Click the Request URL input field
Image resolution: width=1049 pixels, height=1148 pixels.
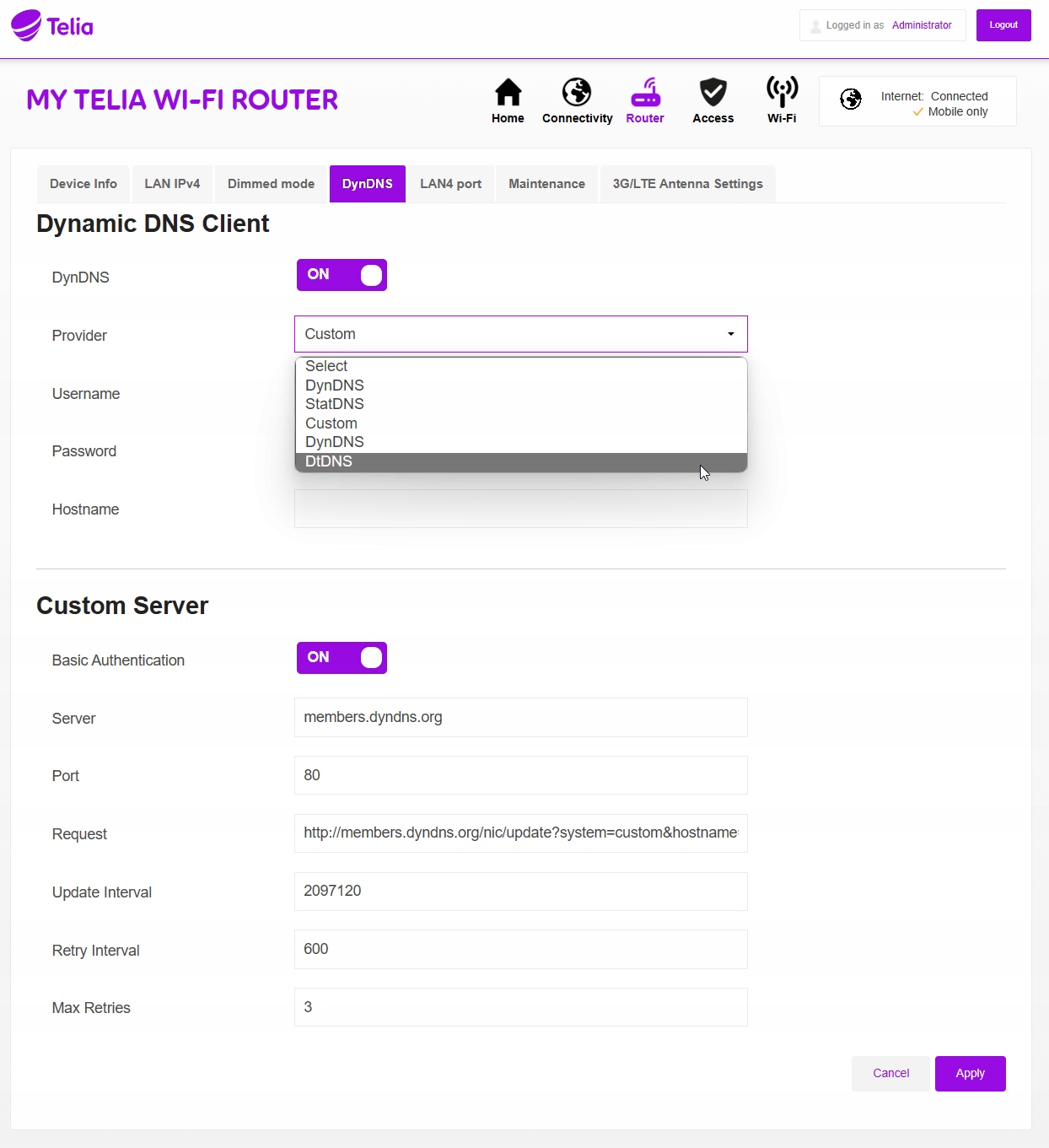521,833
